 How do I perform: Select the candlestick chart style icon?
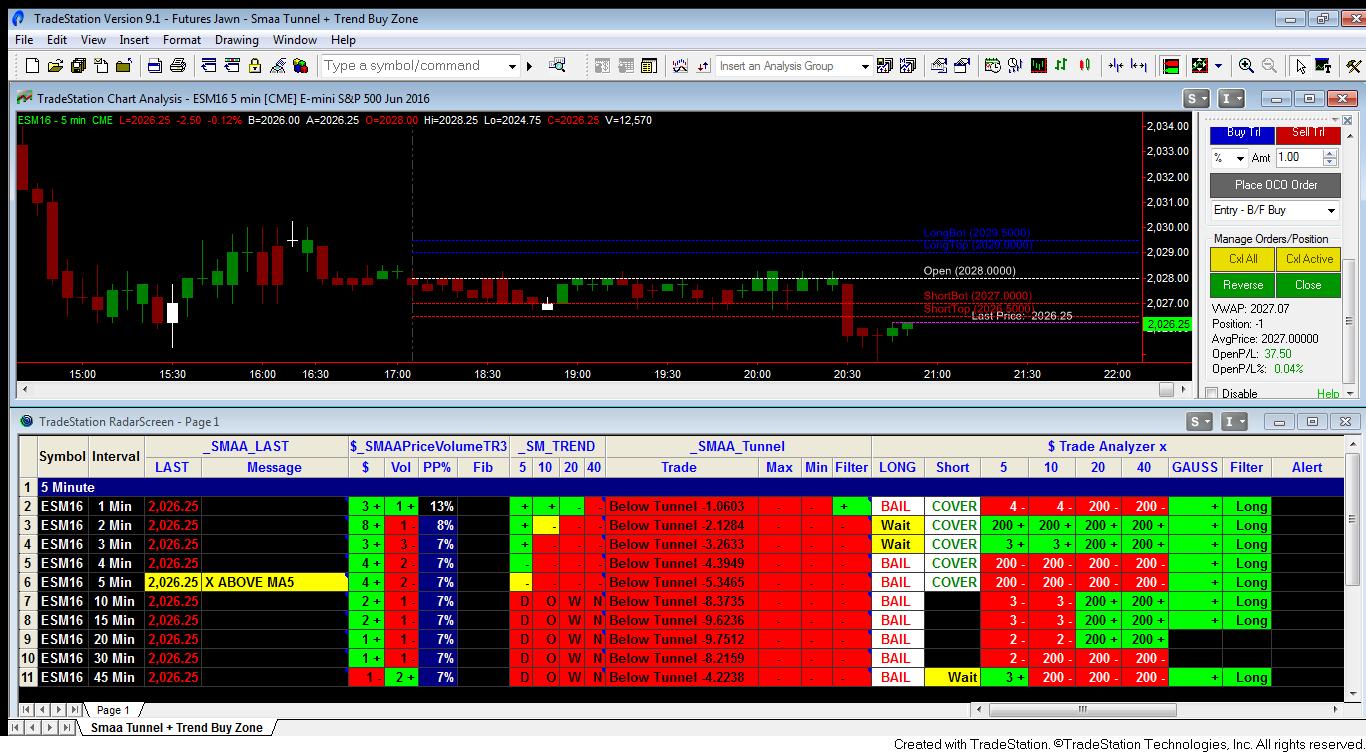tap(1084, 65)
